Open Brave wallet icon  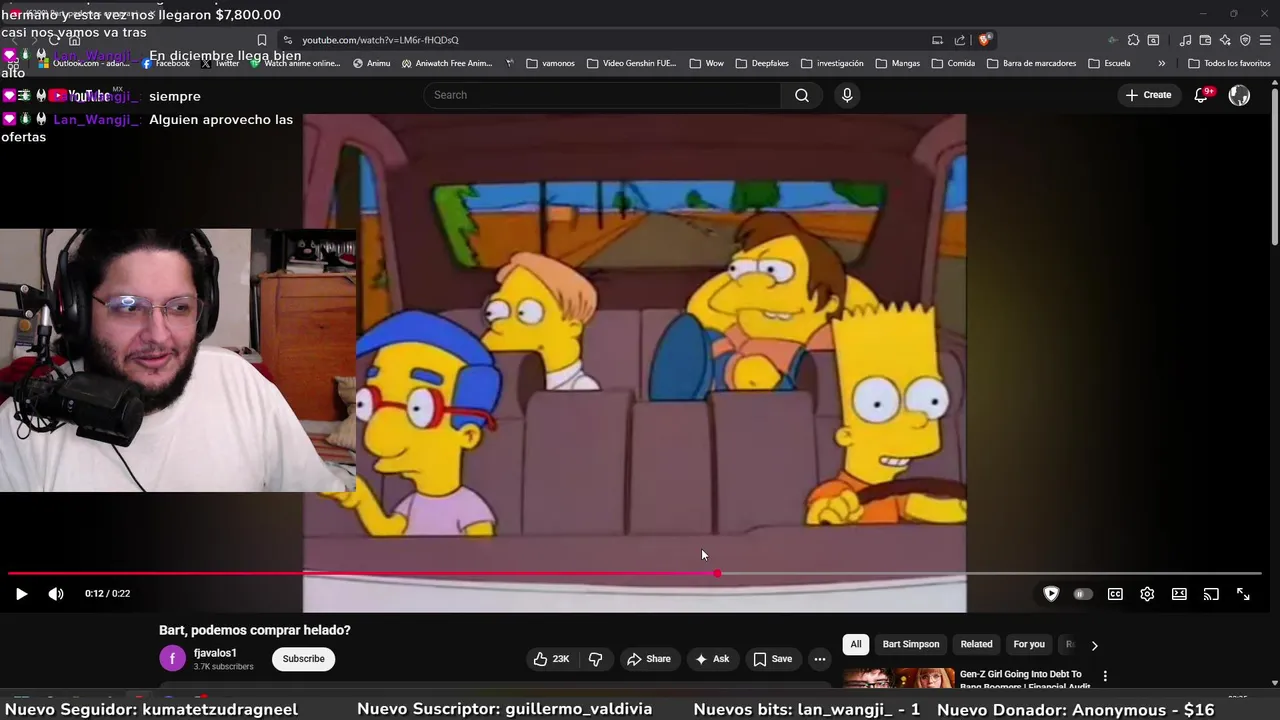click(1205, 40)
